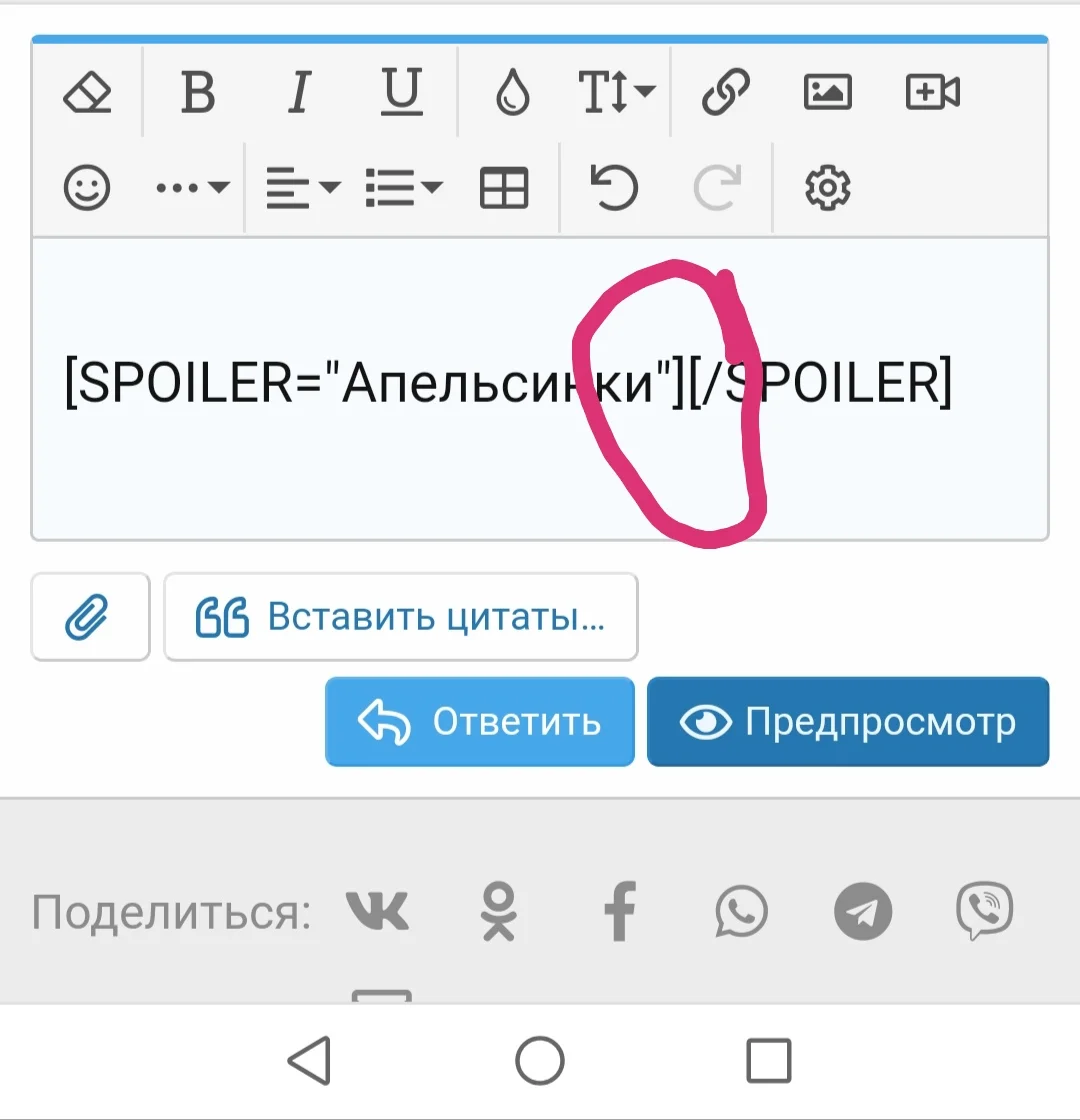Undo the last edit
The height and width of the screenshot is (1120, 1080).
[x=614, y=187]
